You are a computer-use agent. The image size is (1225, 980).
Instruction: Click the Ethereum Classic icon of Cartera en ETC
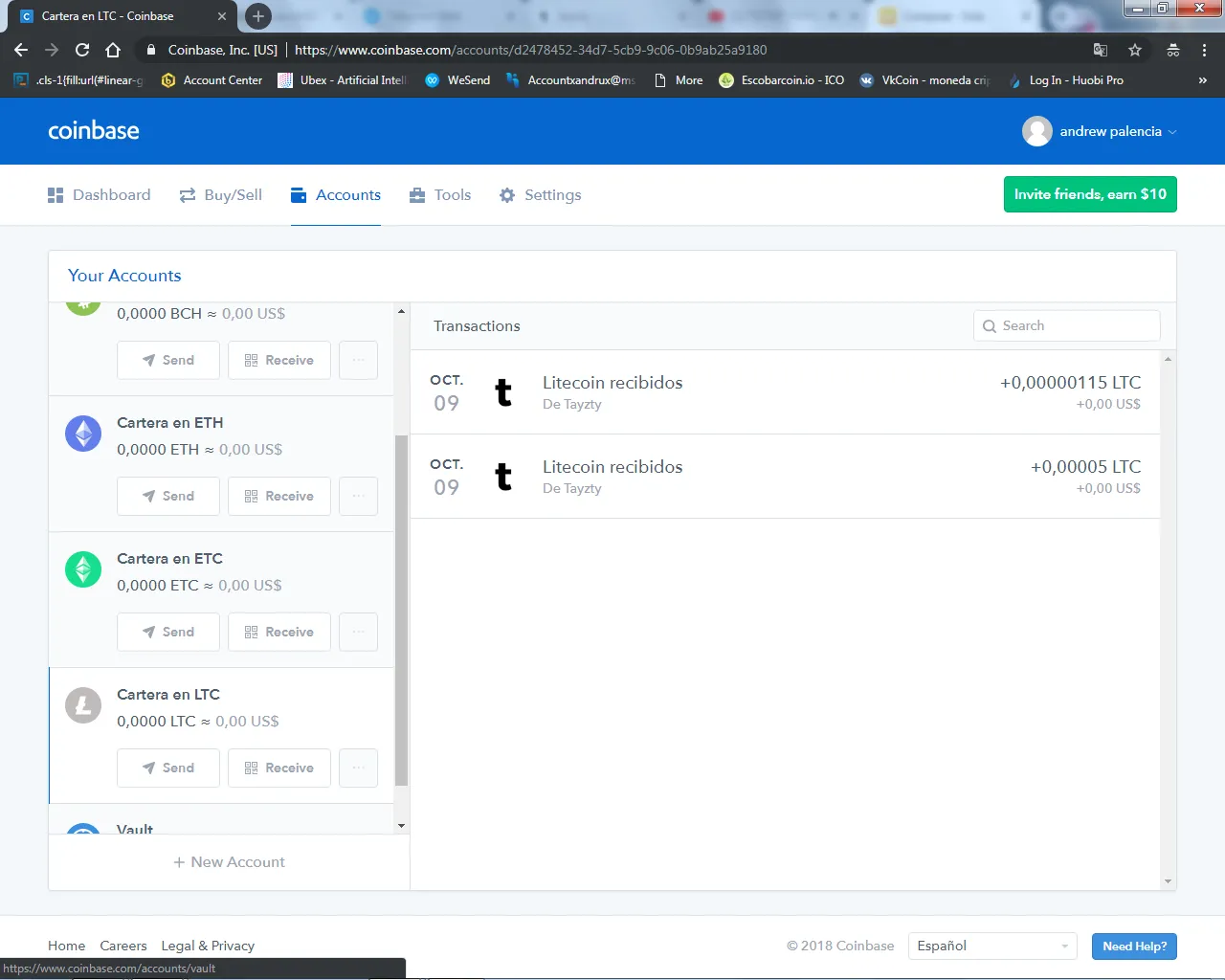83,569
